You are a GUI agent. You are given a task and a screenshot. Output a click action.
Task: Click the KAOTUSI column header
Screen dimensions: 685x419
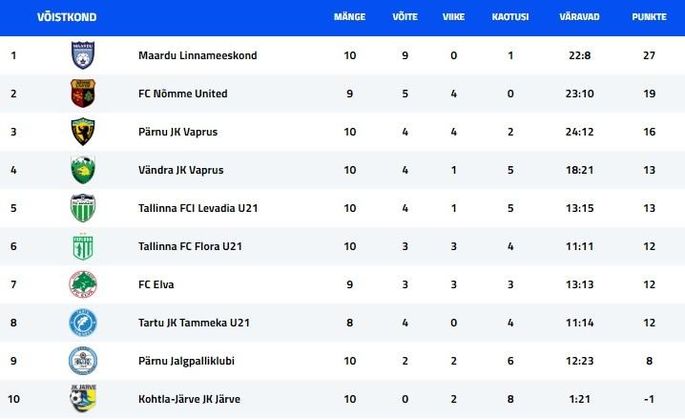click(x=510, y=17)
